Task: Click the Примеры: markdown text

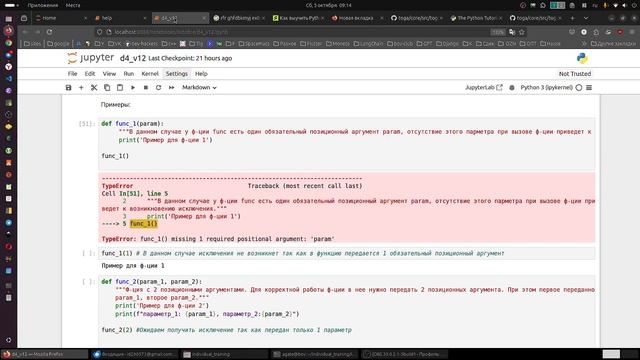Action: (116, 105)
